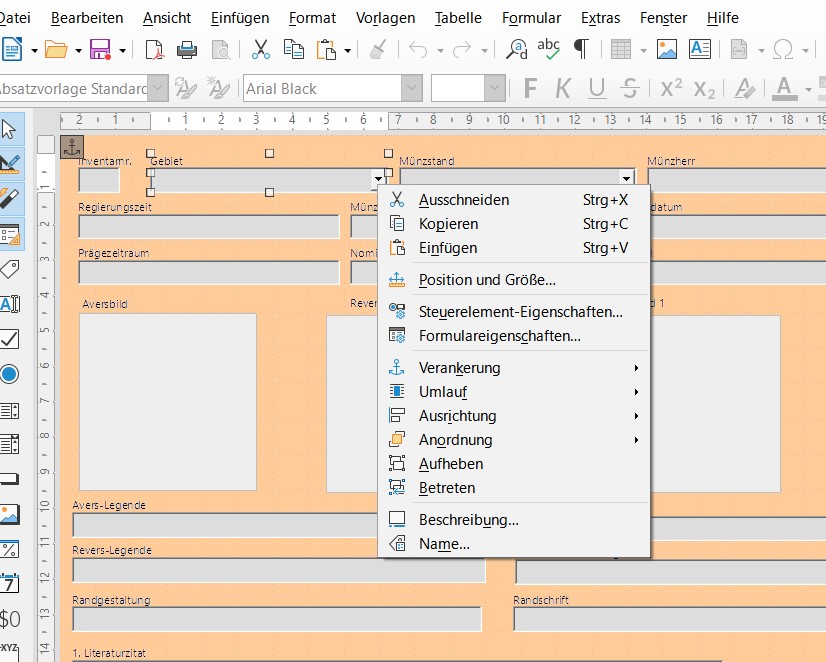Choose Steuerelement-Eigenschaften from context menu
This screenshot has width=826, height=662.
tap(514, 312)
